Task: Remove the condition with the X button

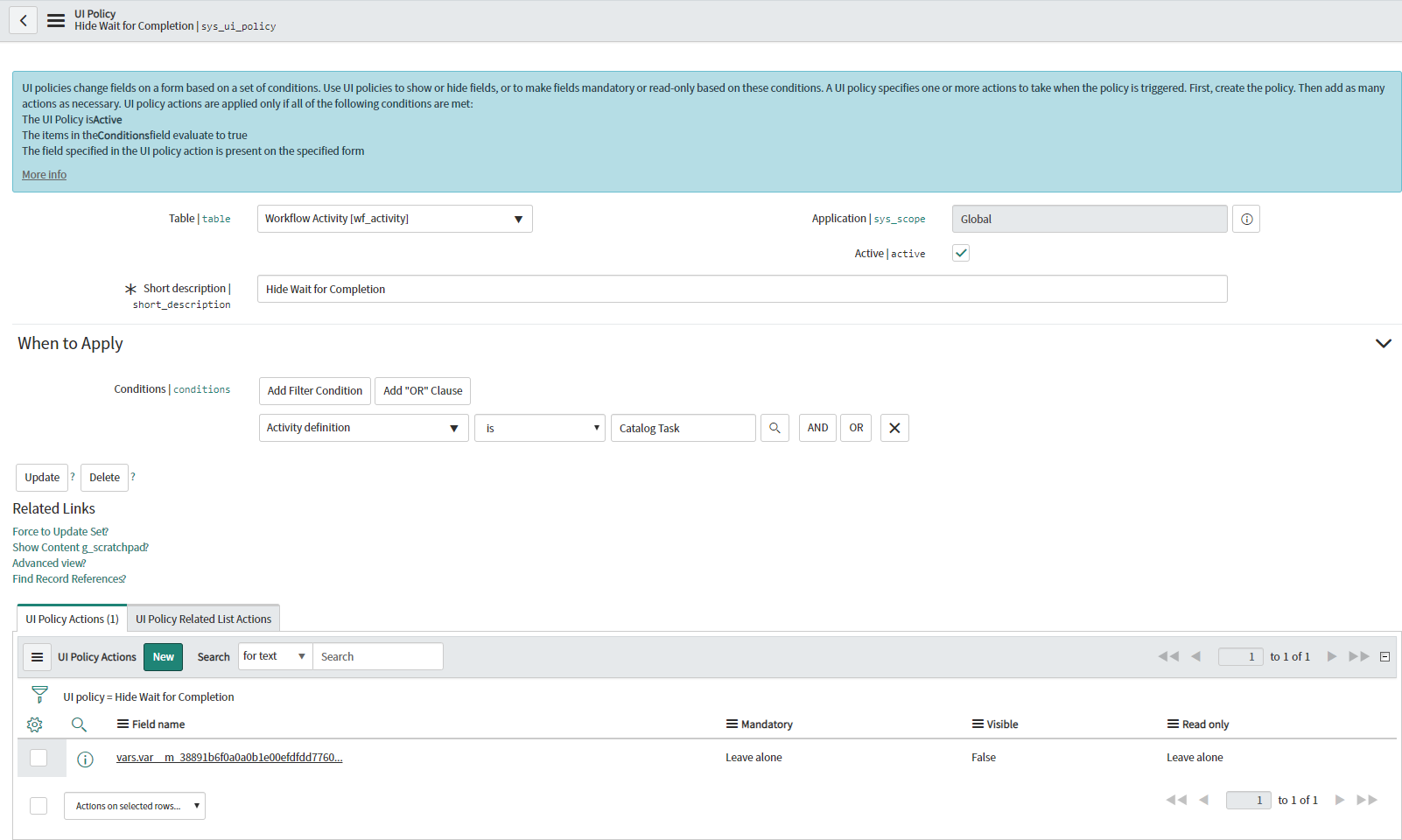Action: 894,428
